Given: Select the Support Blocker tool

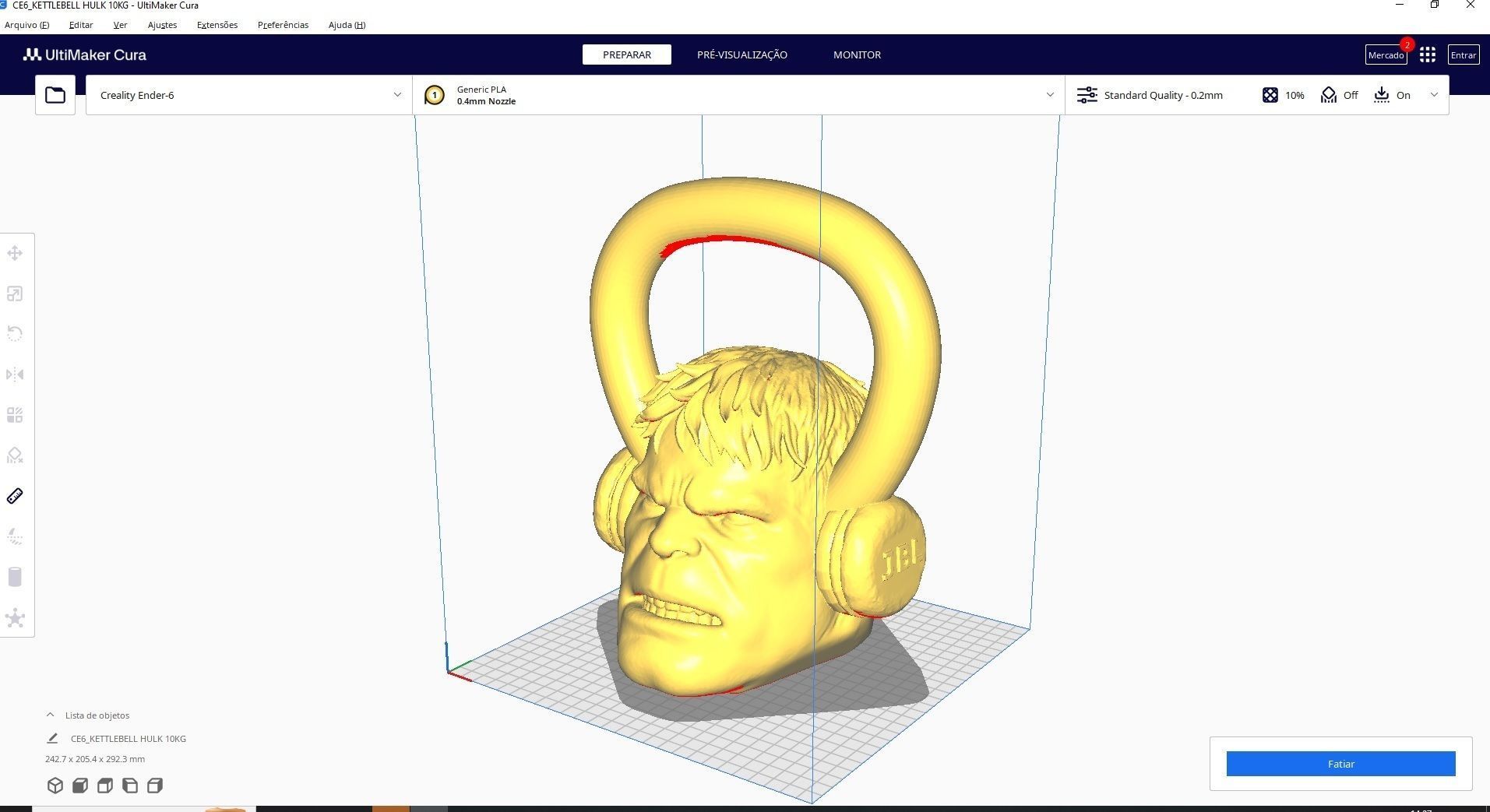Looking at the screenshot, I should coord(15,455).
